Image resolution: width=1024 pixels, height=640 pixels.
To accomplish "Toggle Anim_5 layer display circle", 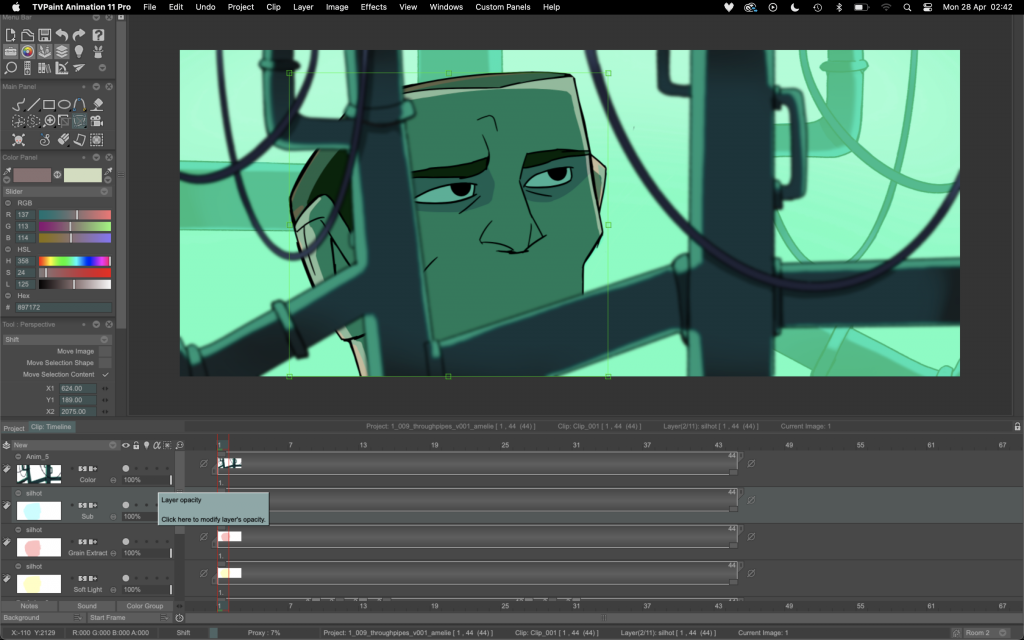I will click(126, 468).
